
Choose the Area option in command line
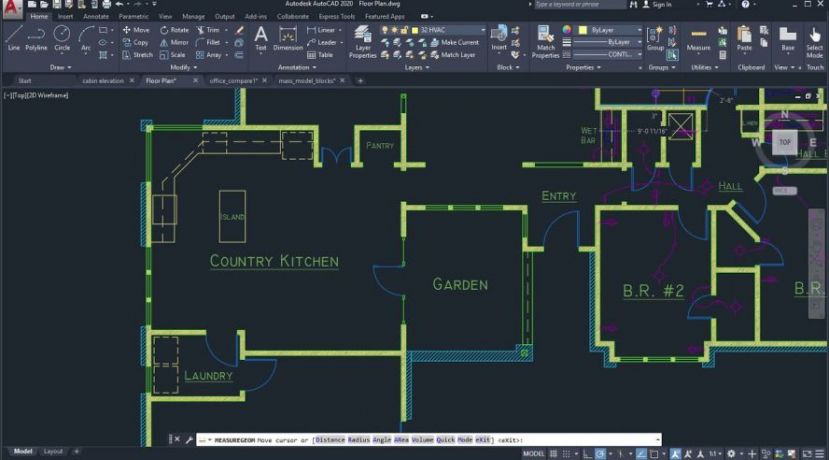tap(401, 440)
